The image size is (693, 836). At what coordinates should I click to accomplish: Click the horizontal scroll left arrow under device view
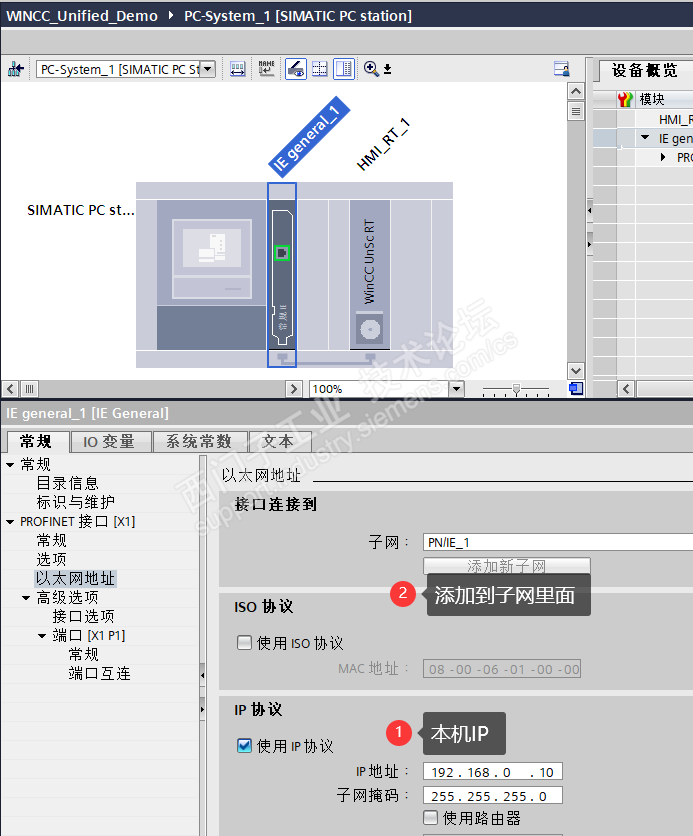[x=10, y=389]
